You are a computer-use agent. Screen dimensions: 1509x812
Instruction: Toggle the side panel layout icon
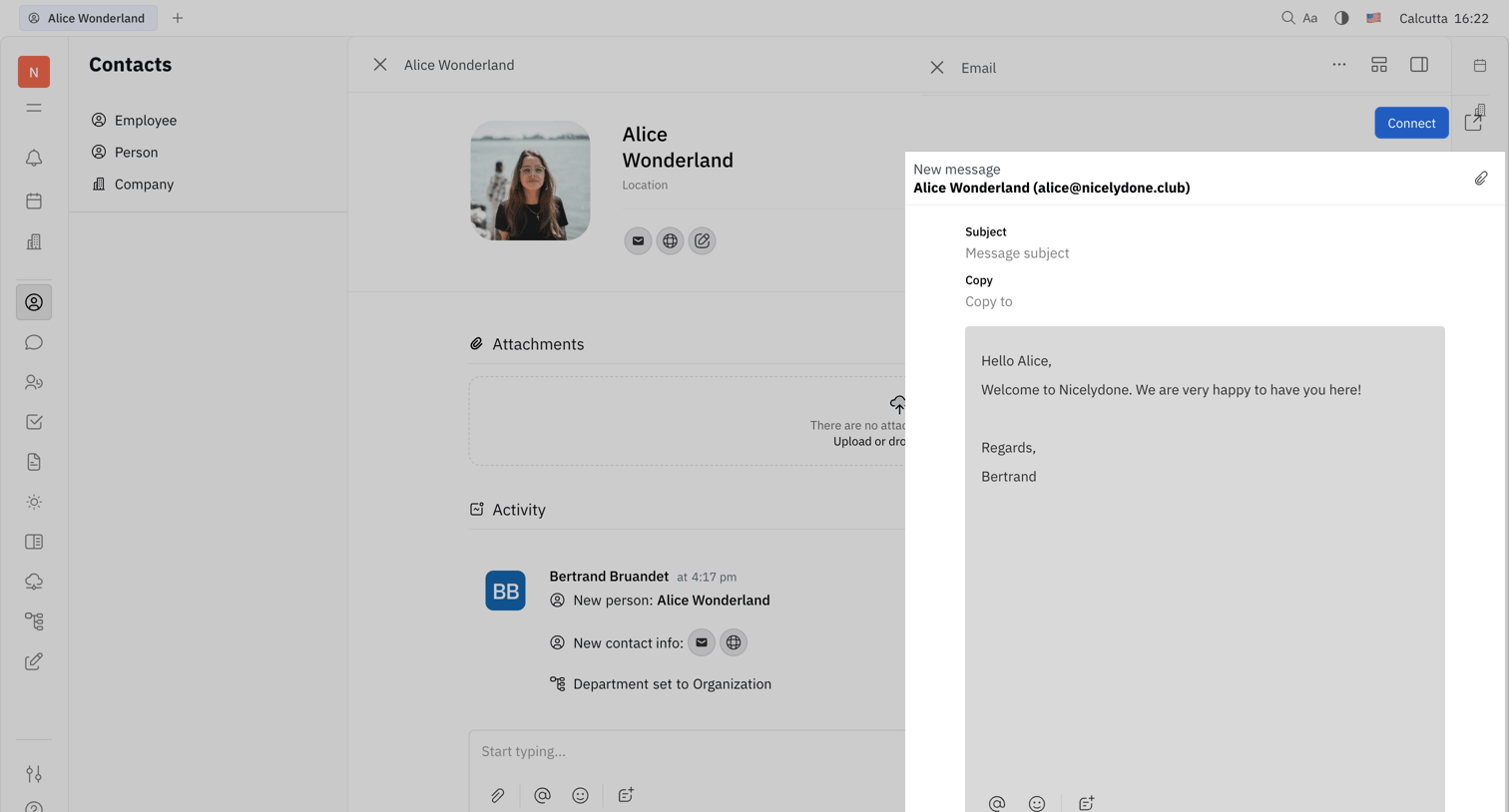coord(1419,65)
